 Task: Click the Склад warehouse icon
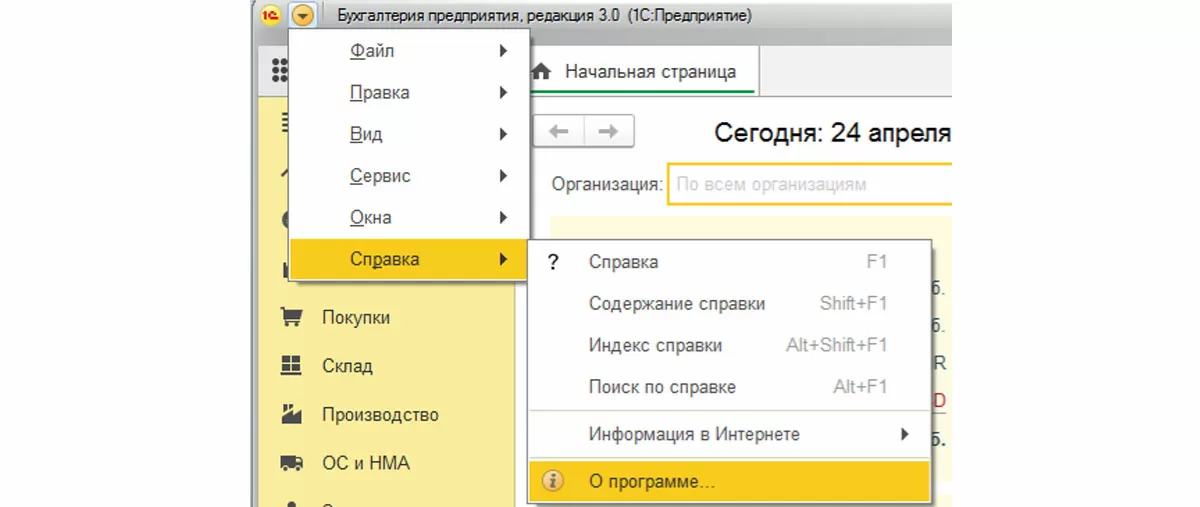click(x=291, y=366)
